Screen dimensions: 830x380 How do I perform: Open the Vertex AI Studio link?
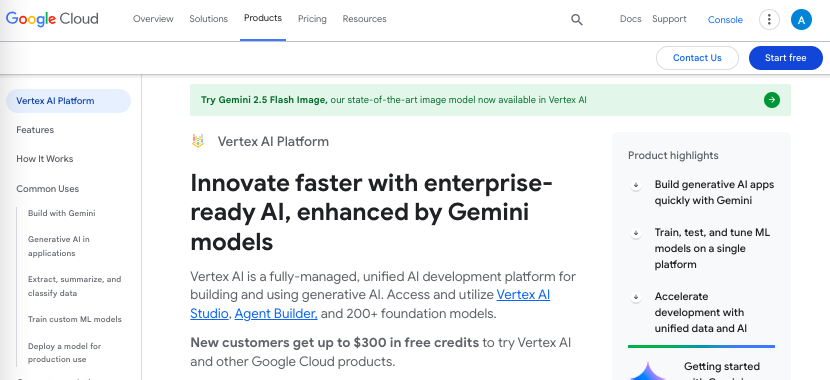[x=370, y=303]
